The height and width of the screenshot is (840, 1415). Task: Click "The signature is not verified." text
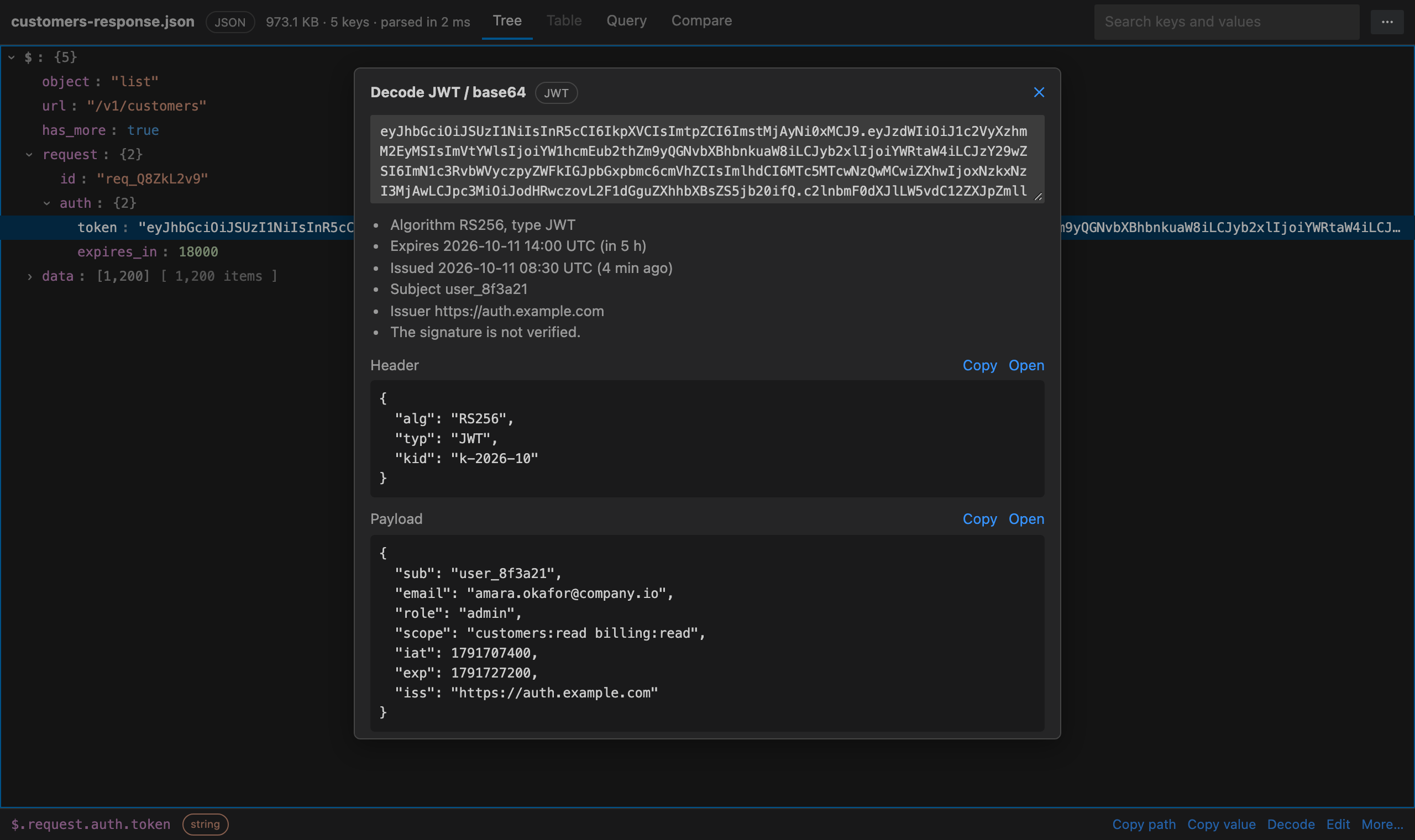click(x=485, y=332)
